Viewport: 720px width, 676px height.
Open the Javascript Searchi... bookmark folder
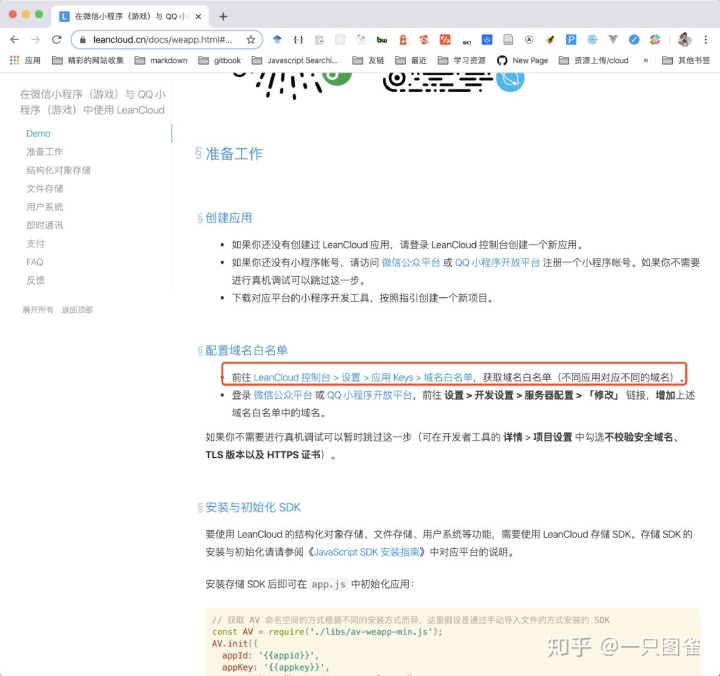(x=295, y=60)
